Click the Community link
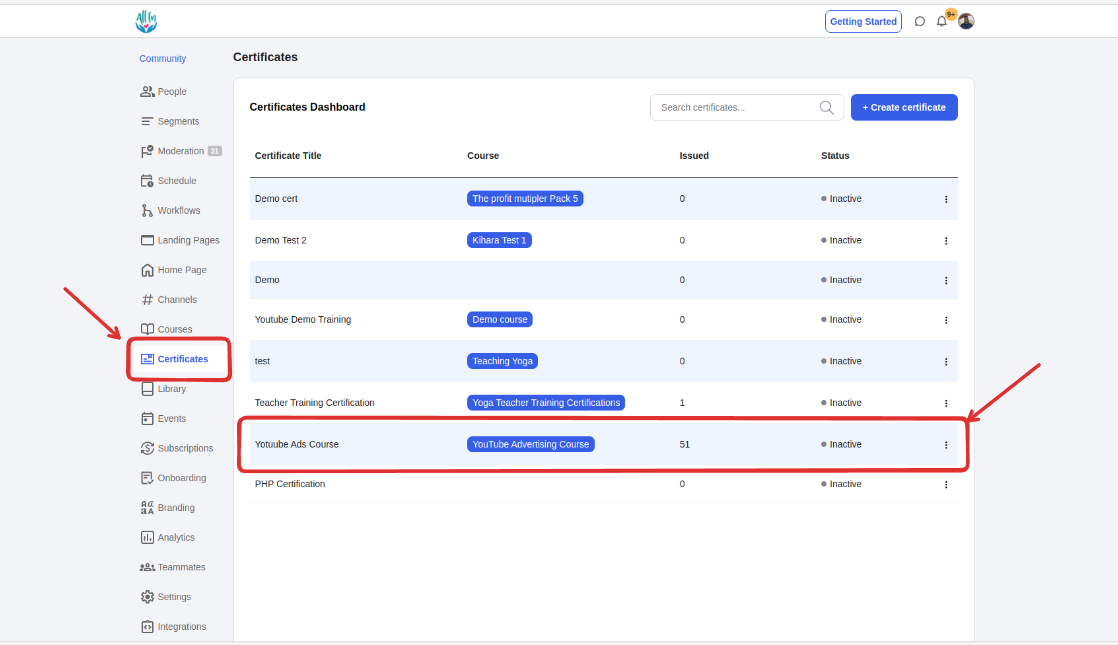The height and width of the screenshot is (645, 1118). pos(163,58)
